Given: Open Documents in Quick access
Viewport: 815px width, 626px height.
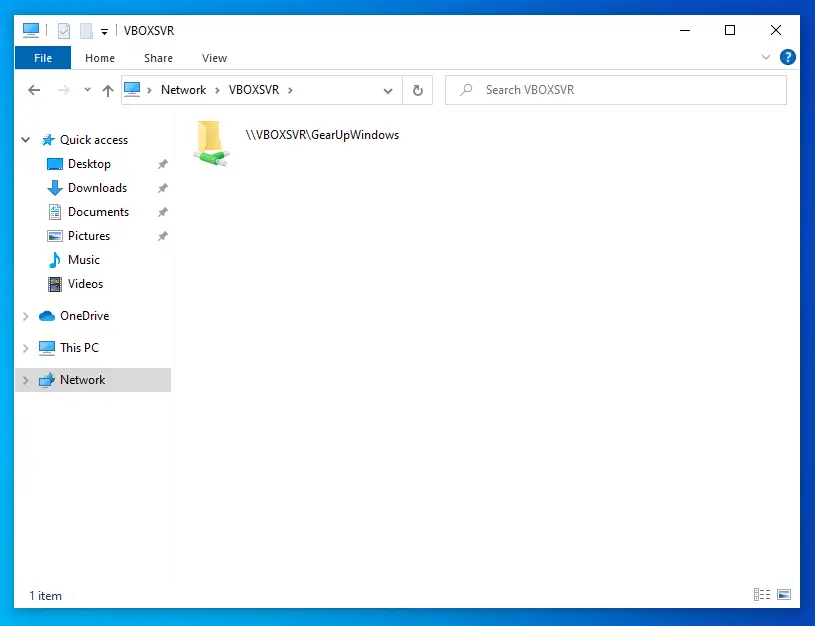Looking at the screenshot, I should click(x=98, y=212).
